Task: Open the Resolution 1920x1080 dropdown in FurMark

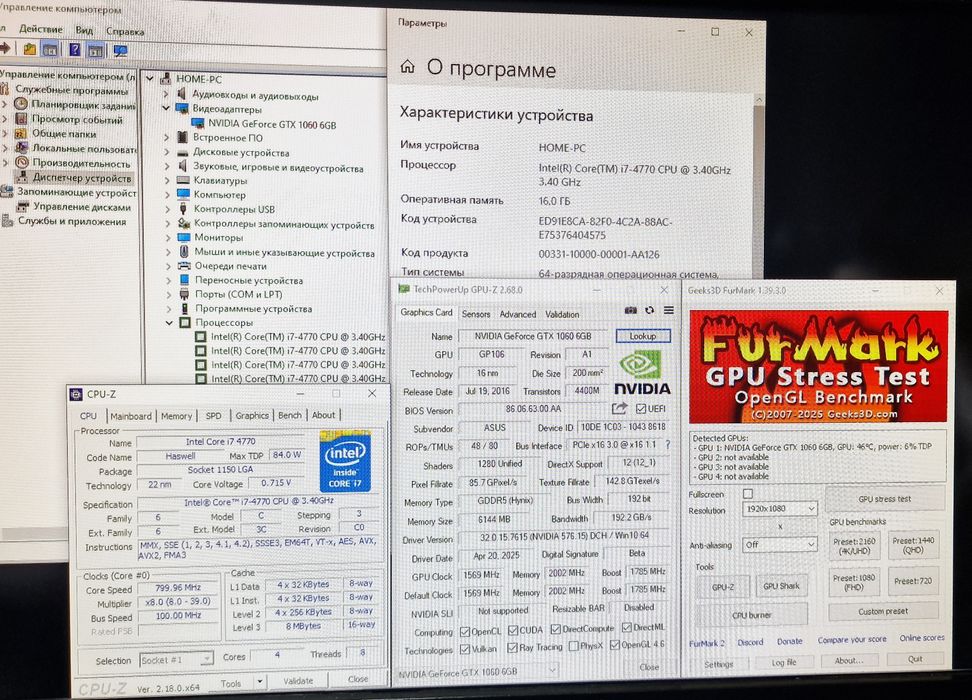Action: pyautogui.click(x=779, y=508)
